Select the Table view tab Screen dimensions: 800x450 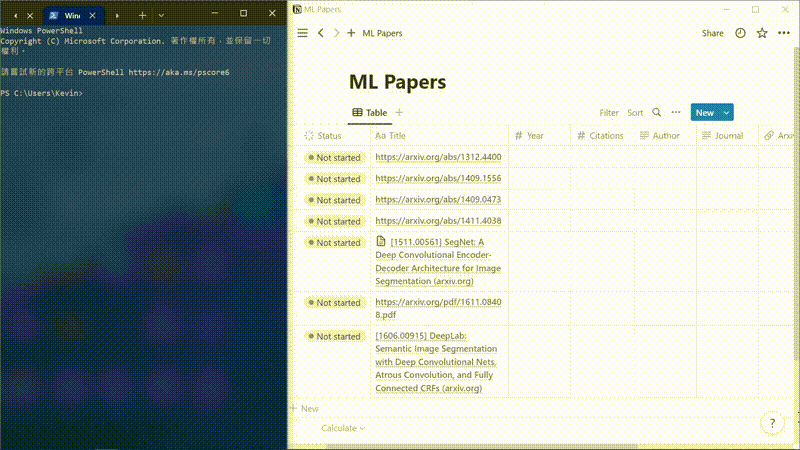tap(370, 112)
